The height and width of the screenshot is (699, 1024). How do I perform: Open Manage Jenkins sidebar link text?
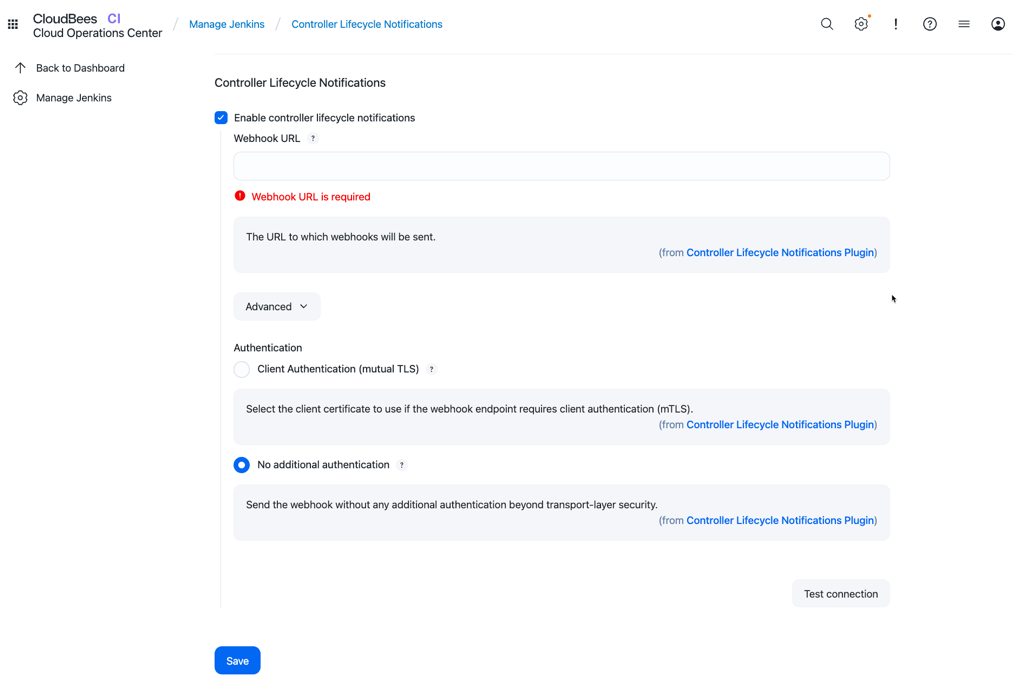[x=74, y=98]
